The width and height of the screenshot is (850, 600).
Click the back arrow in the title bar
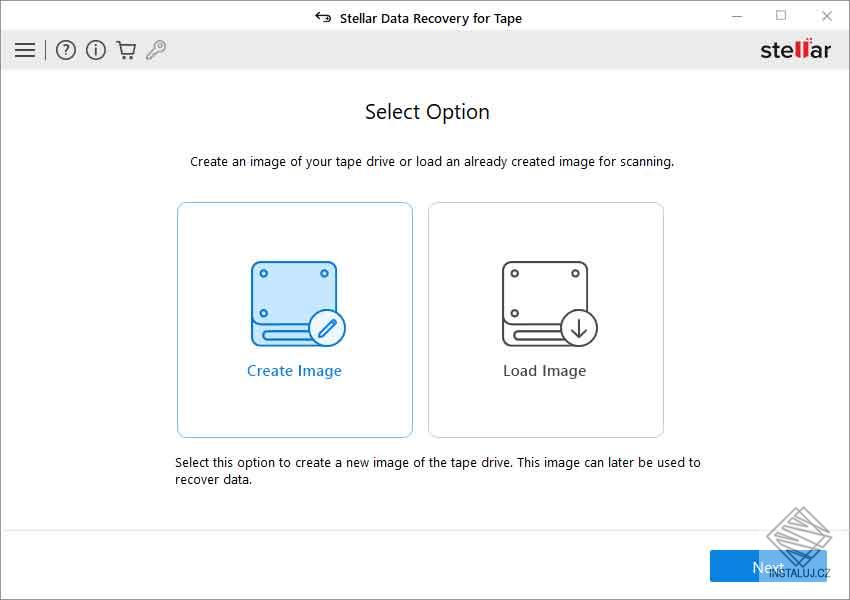(x=322, y=17)
